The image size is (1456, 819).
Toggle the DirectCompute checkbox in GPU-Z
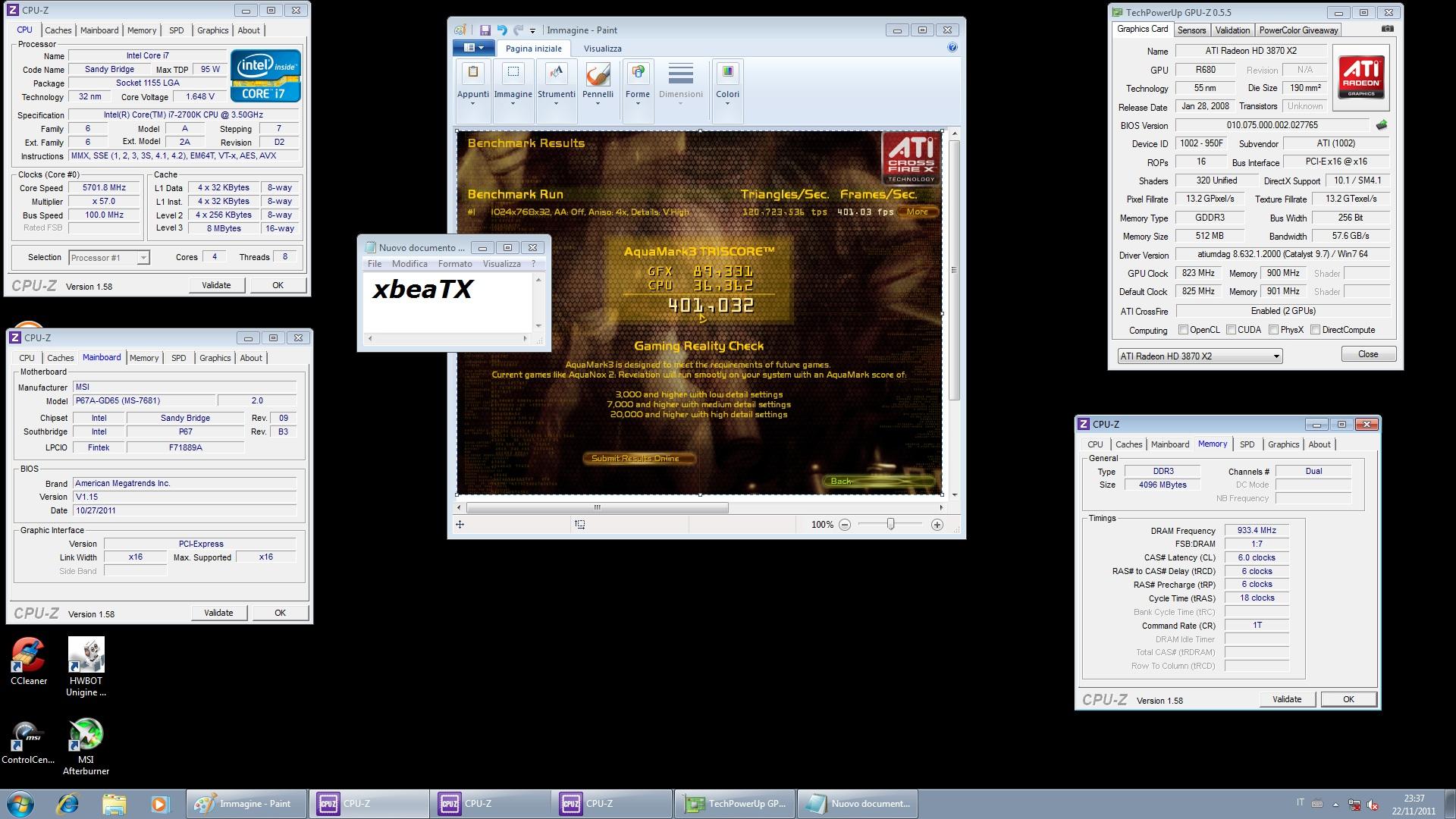pos(1316,330)
